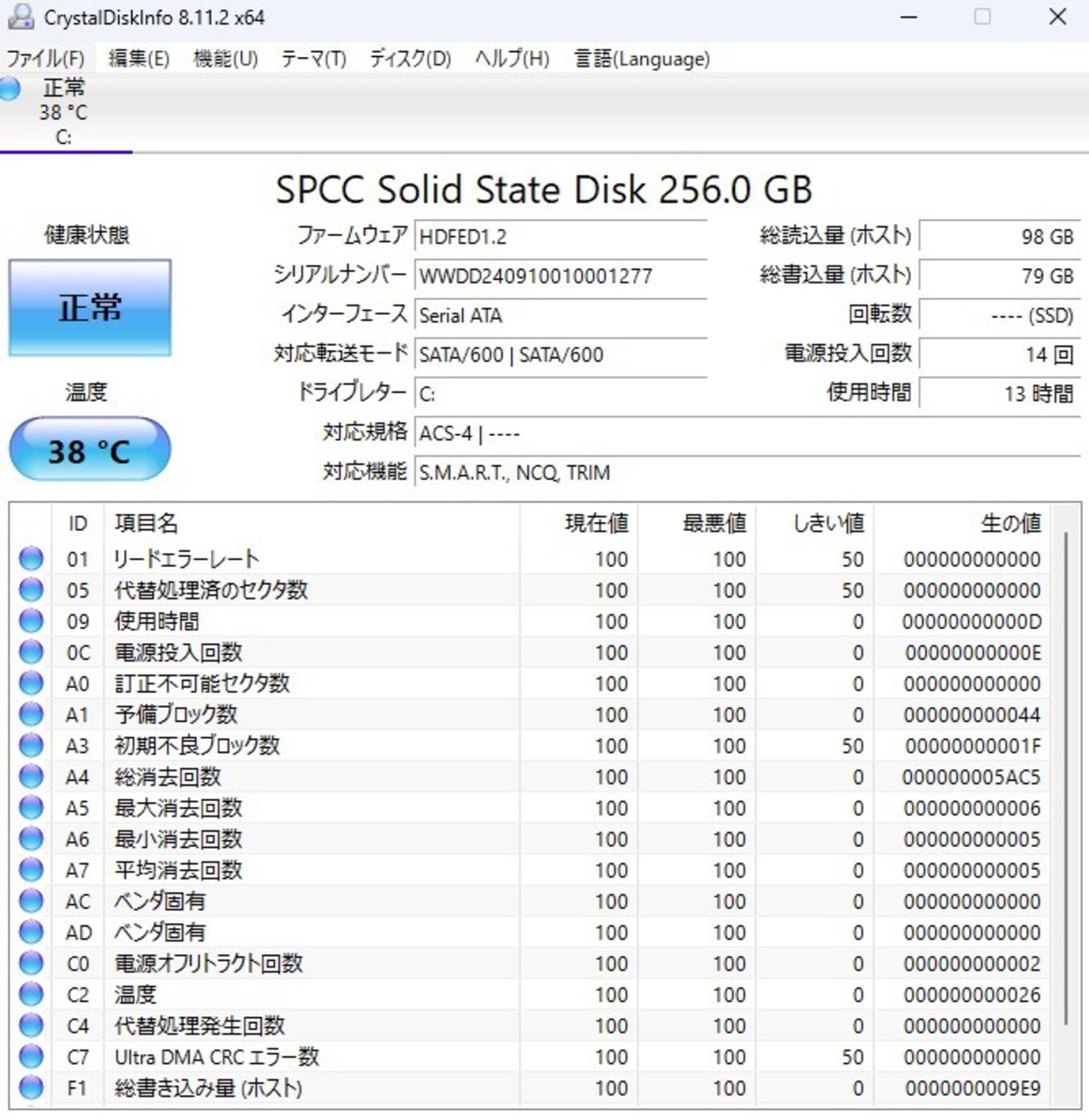Click the 38 °C temperature button
Screen dimensions: 1089x1120
(x=89, y=449)
